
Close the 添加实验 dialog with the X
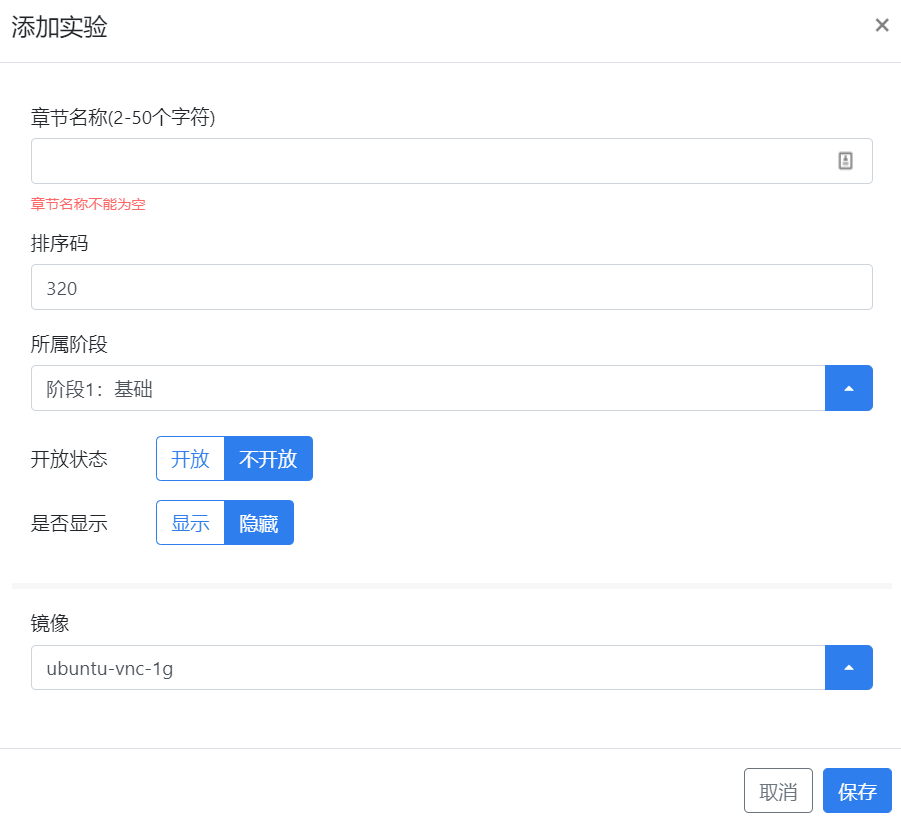click(x=881, y=26)
